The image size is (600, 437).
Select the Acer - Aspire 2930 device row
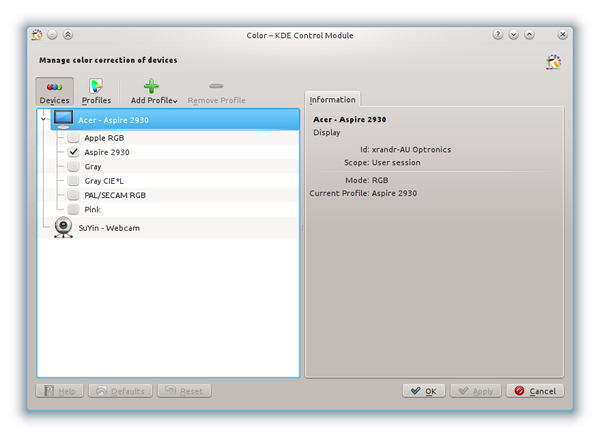[175, 119]
